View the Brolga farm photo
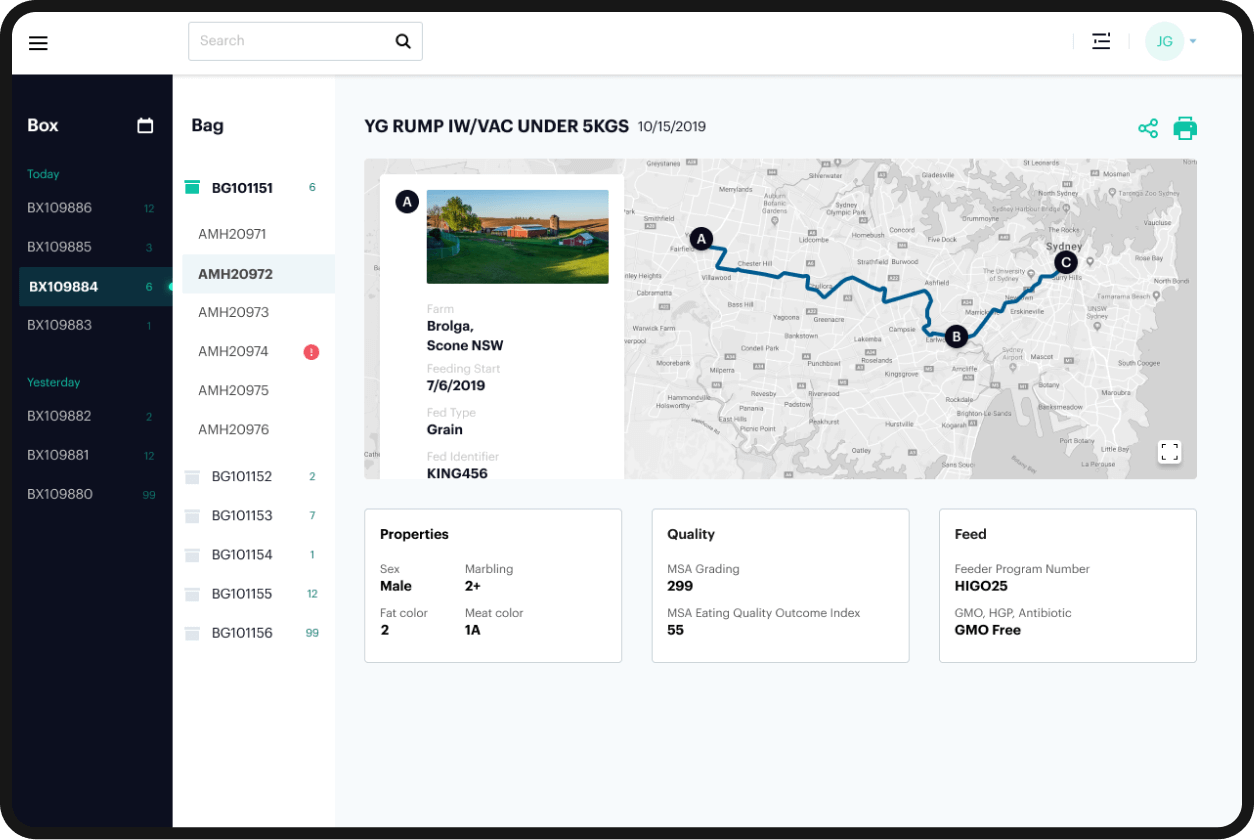Image resolution: width=1254 pixels, height=840 pixels. tap(517, 237)
